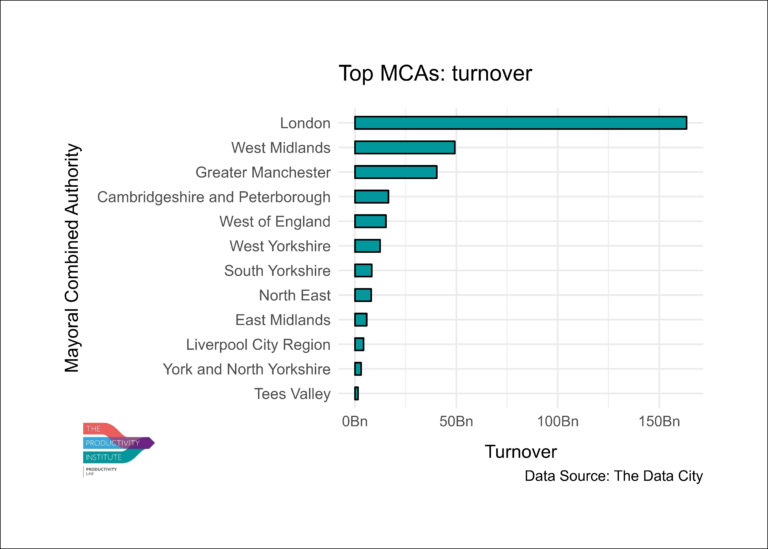Click the Data Source: The Data City text
Screen dimensions: 768x549
[x=613, y=477]
